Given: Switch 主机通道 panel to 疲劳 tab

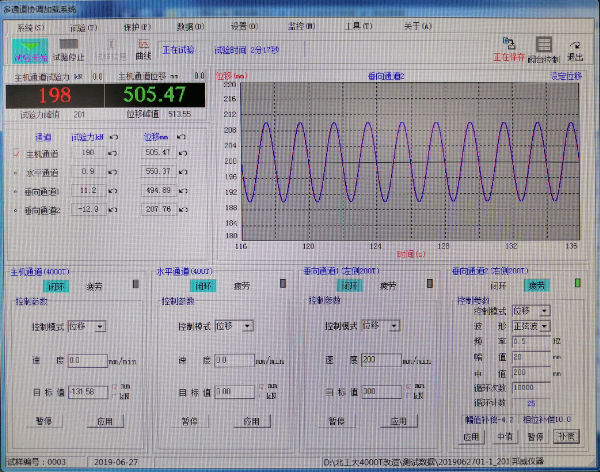Looking at the screenshot, I should point(94,286).
